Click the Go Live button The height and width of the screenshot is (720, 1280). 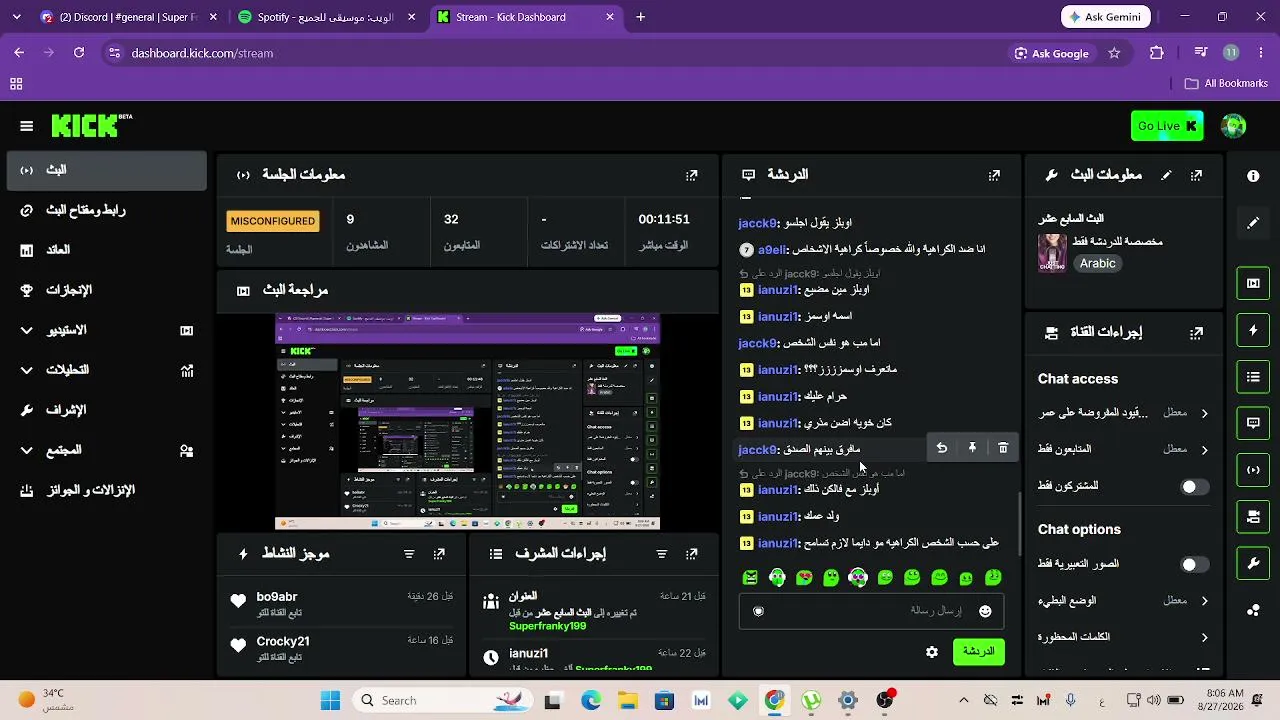click(1167, 126)
